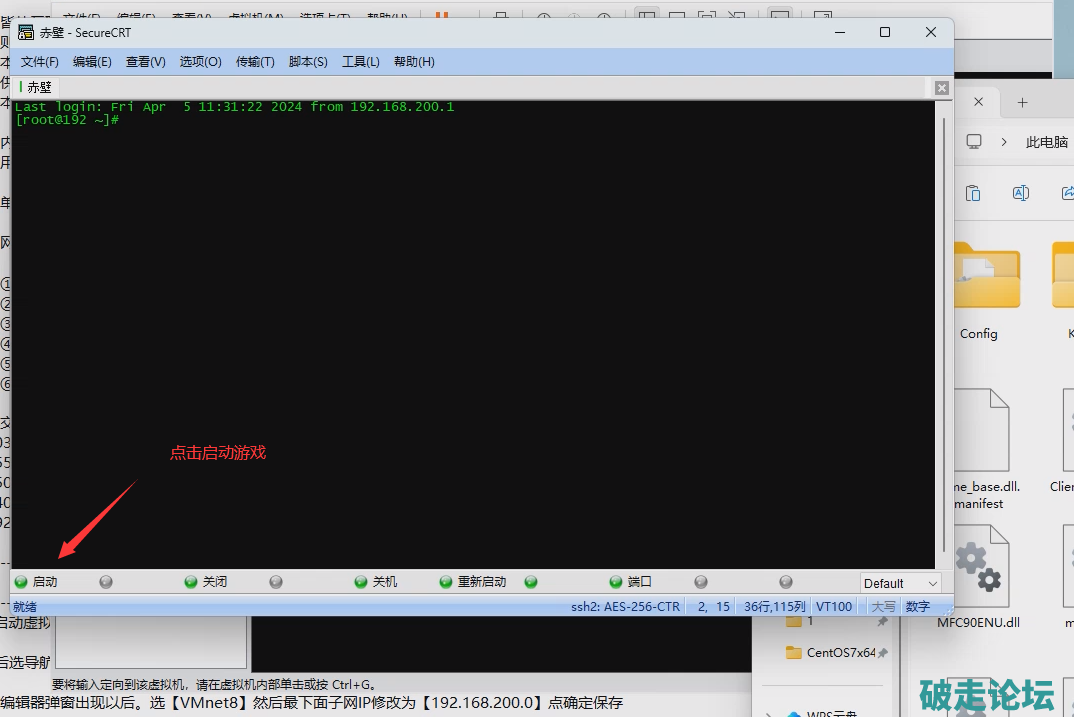Open the 选项(O) menu
Image resolution: width=1074 pixels, height=717 pixels.
[200, 62]
